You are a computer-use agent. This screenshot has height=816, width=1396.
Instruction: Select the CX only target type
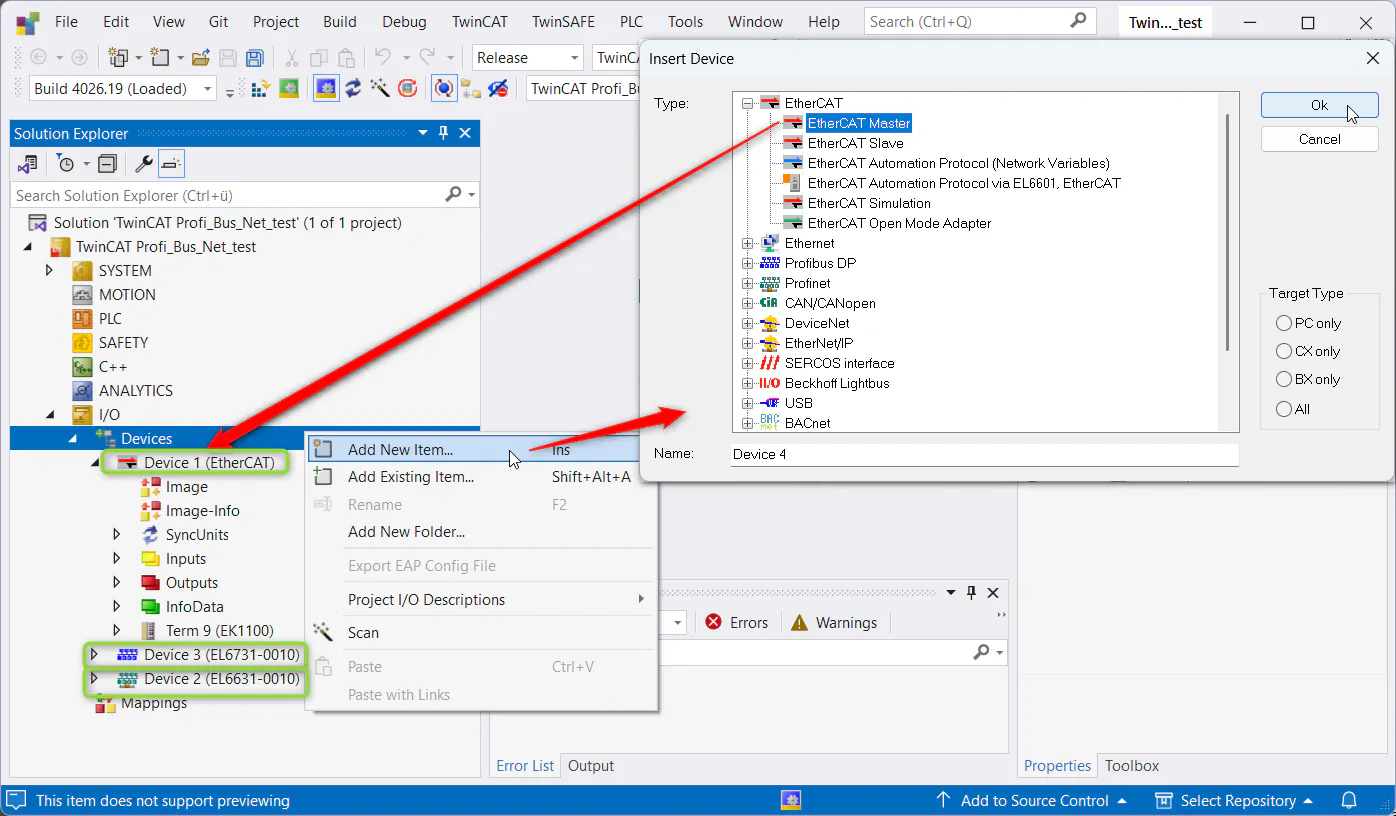(x=1284, y=351)
